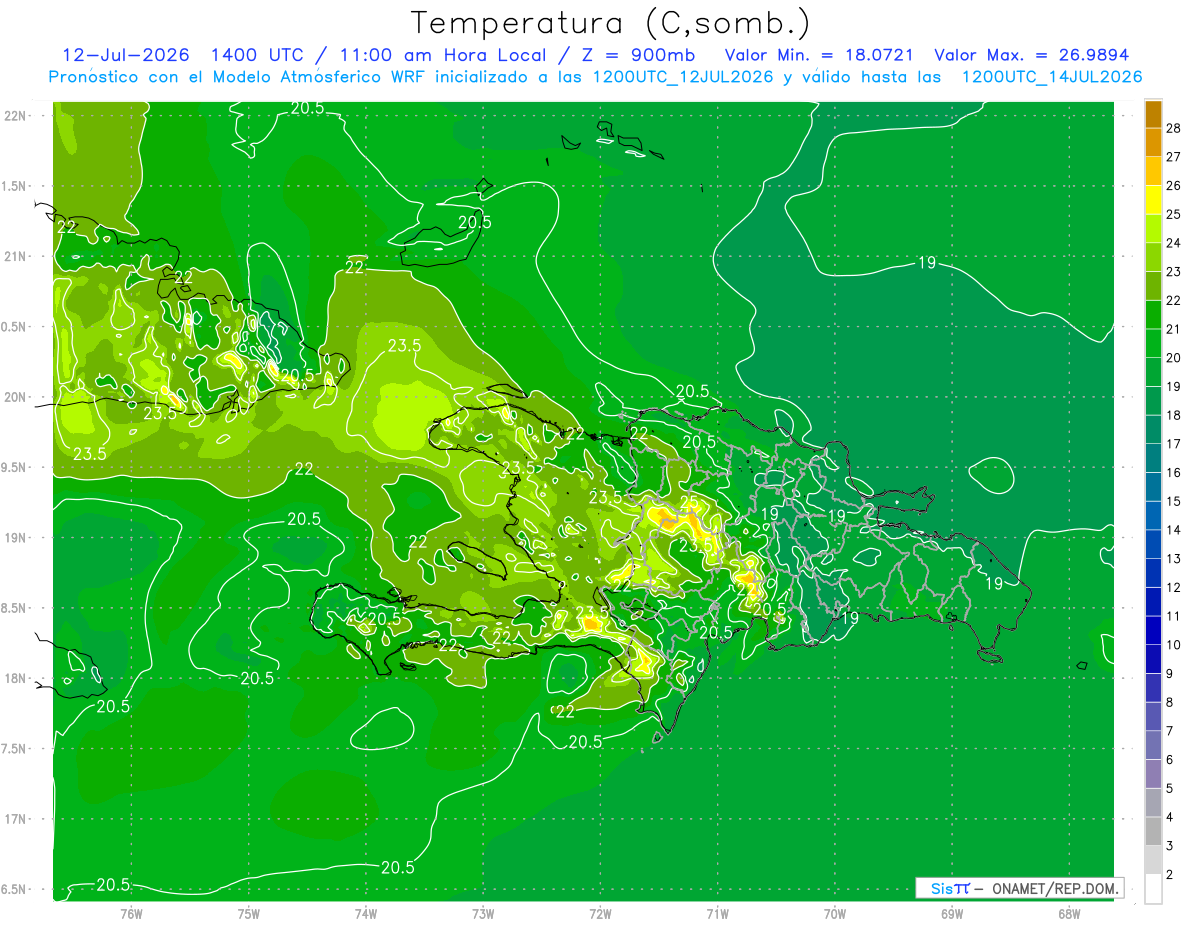Click the yellow 25 degree legend swatch
Viewport: 1200px width, 927px height.
click(x=1153, y=200)
